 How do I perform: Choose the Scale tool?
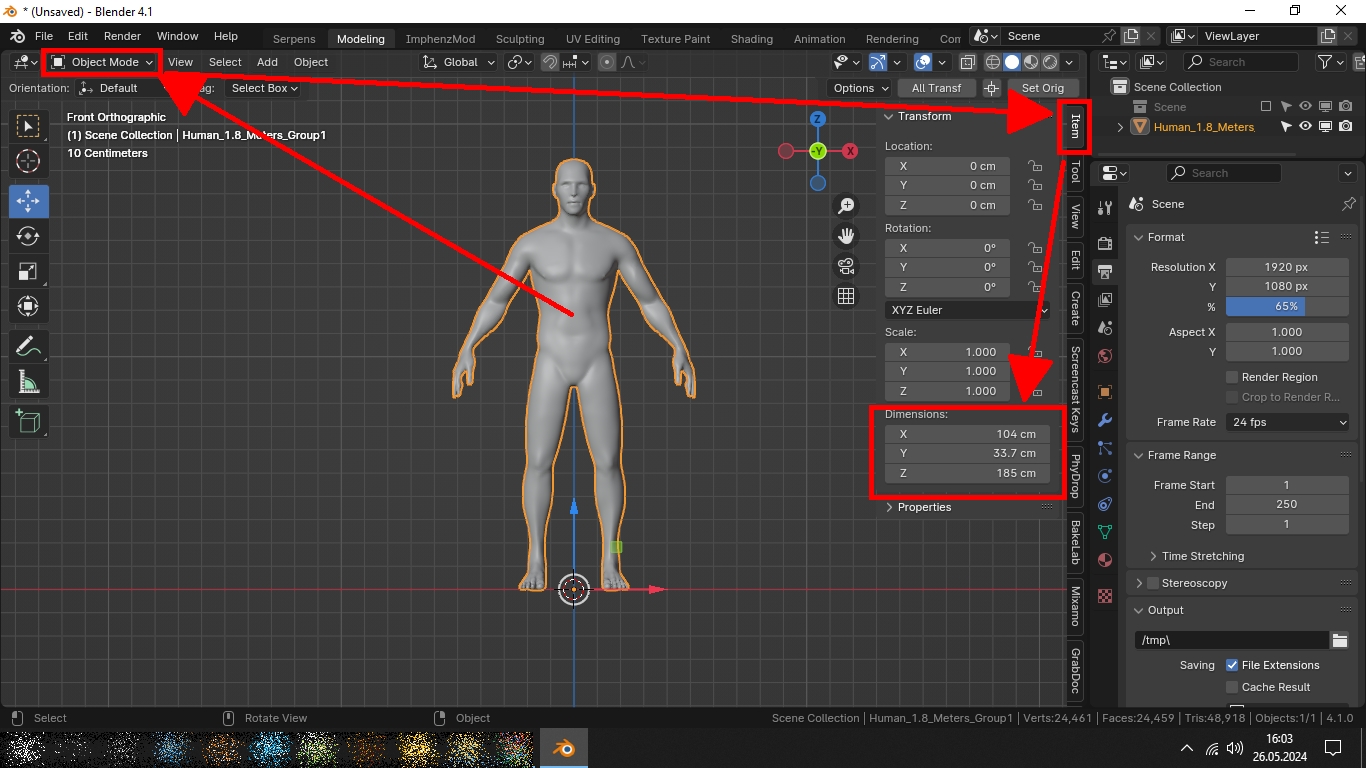point(28,272)
